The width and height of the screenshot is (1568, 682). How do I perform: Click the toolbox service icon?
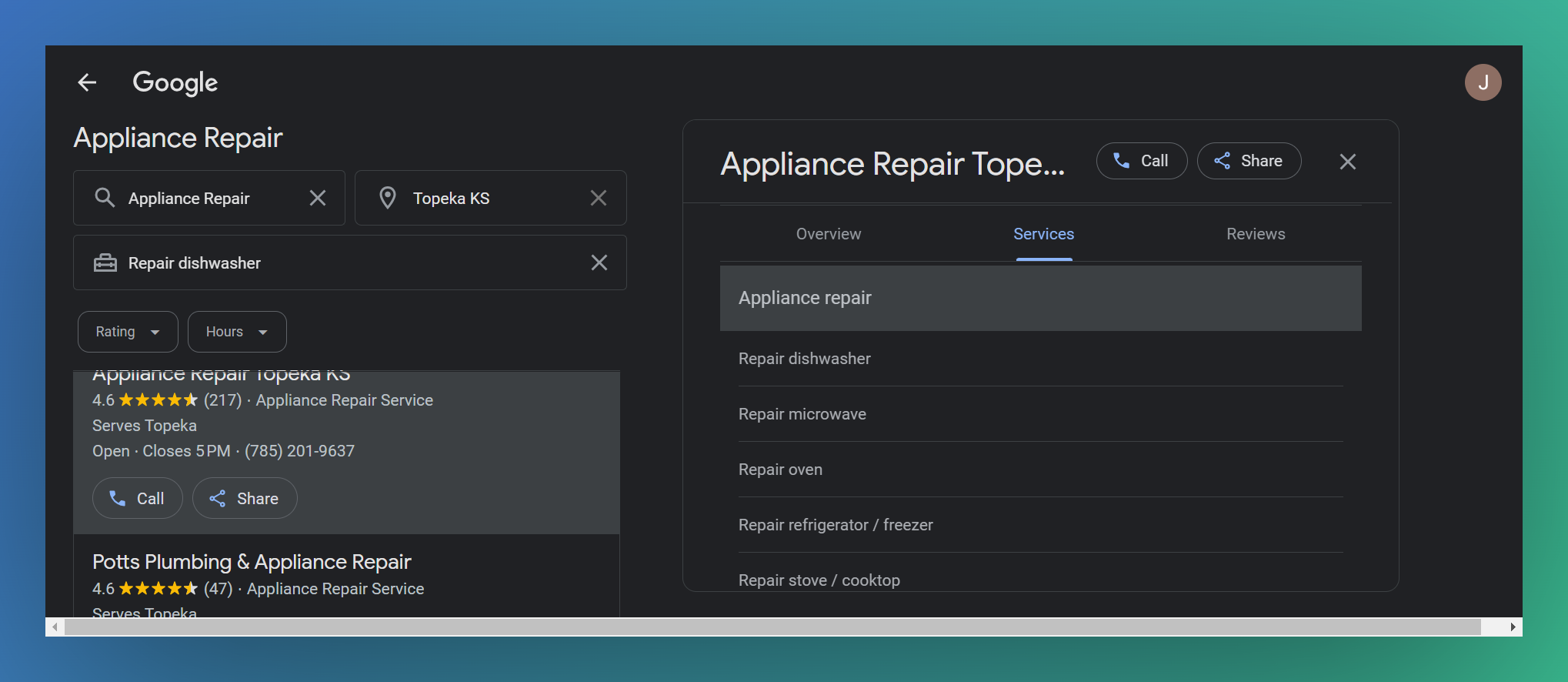(x=105, y=262)
